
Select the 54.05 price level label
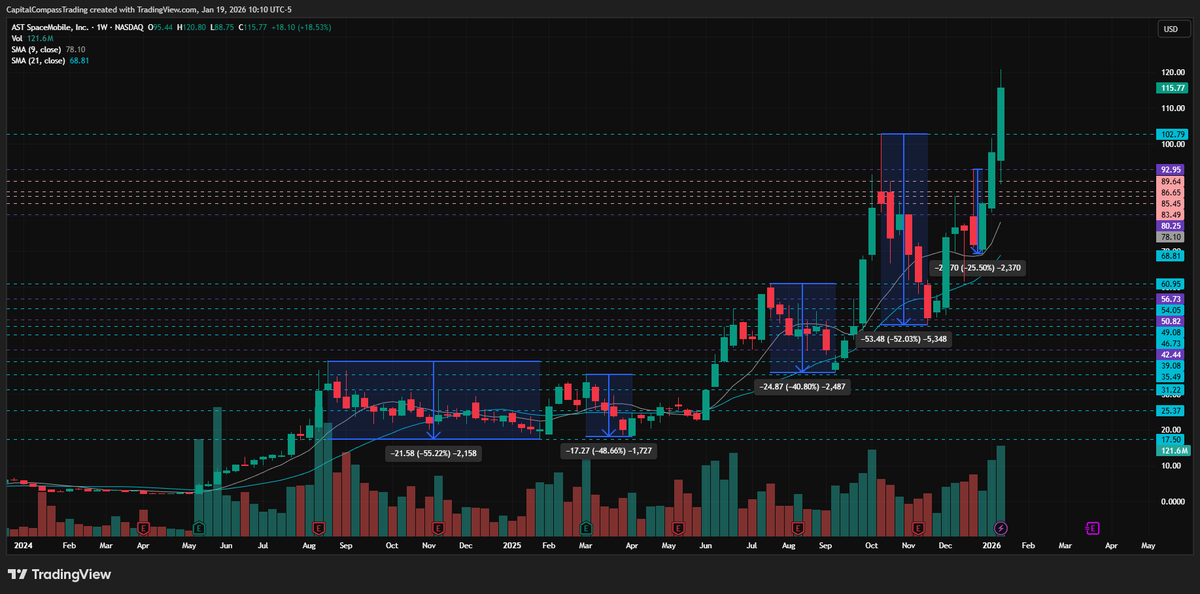click(1171, 310)
